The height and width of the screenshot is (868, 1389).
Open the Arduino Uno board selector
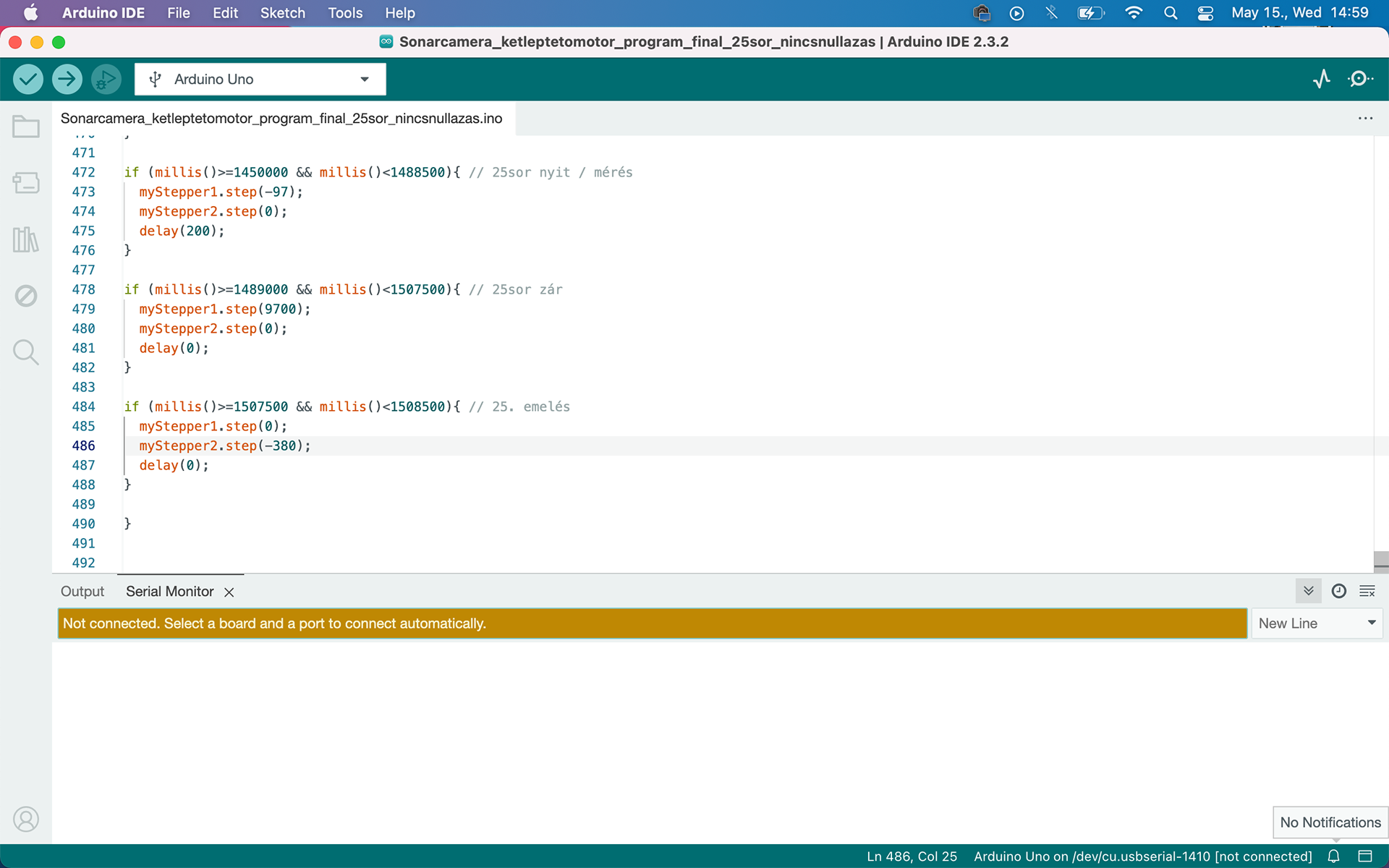click(x=260, y=79)
